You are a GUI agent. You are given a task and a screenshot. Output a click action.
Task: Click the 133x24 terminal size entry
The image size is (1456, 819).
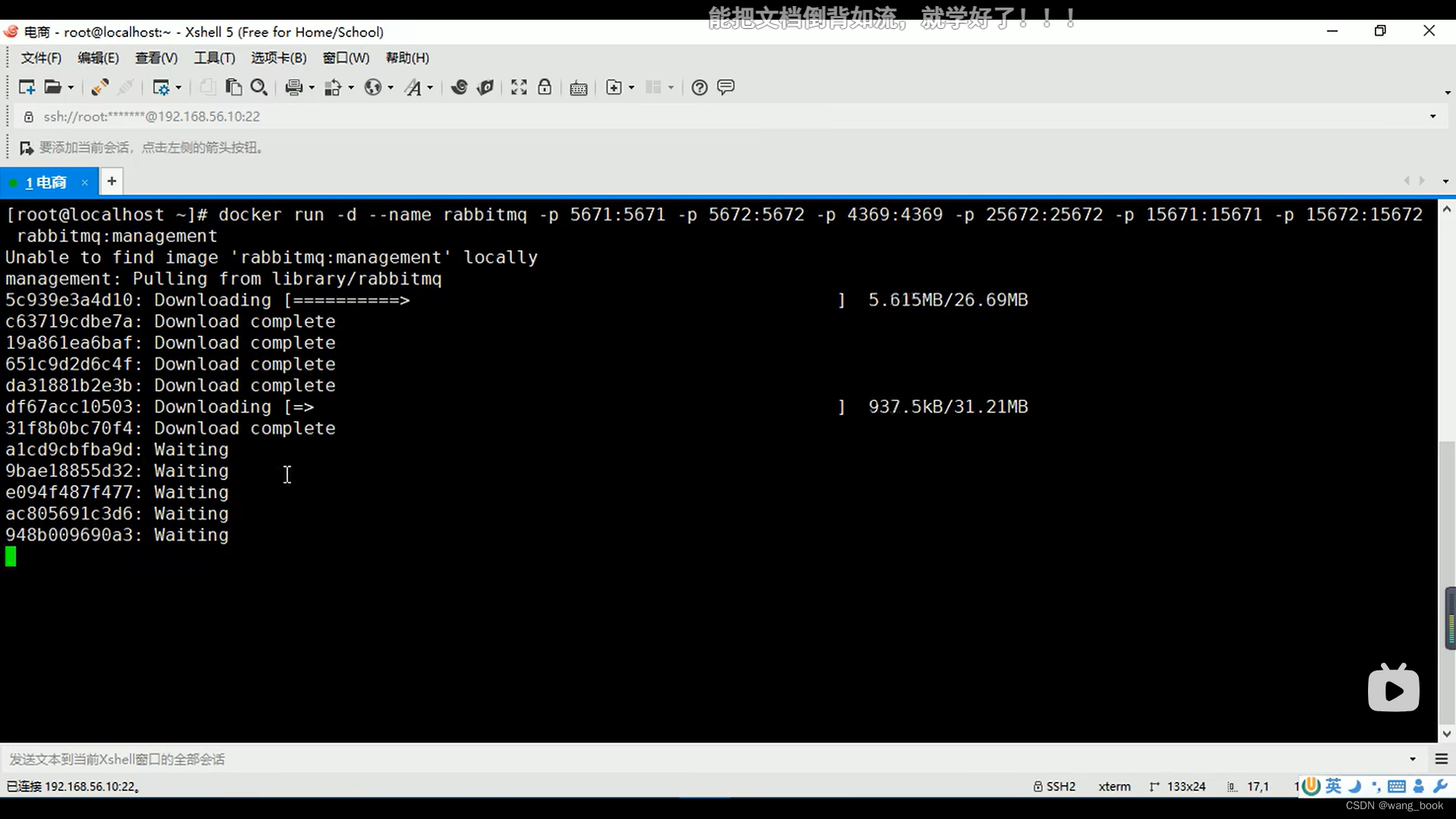(x=1178, y=786)
